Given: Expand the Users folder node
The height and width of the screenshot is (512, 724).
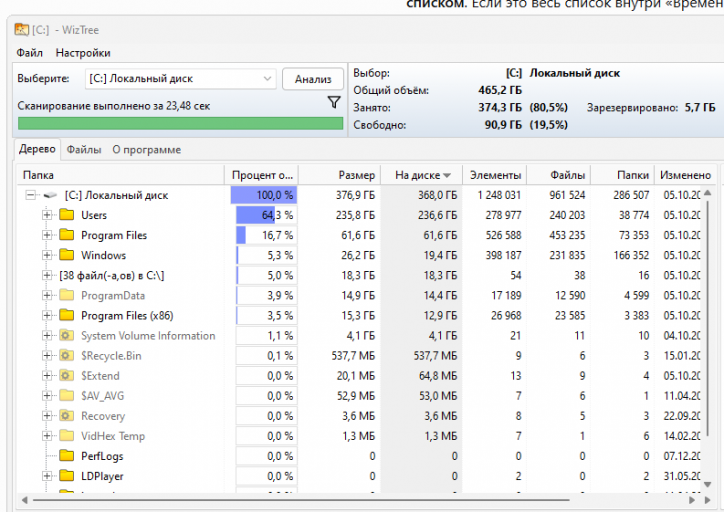Looking at the screenshot, I should click(x=47, y=215).
